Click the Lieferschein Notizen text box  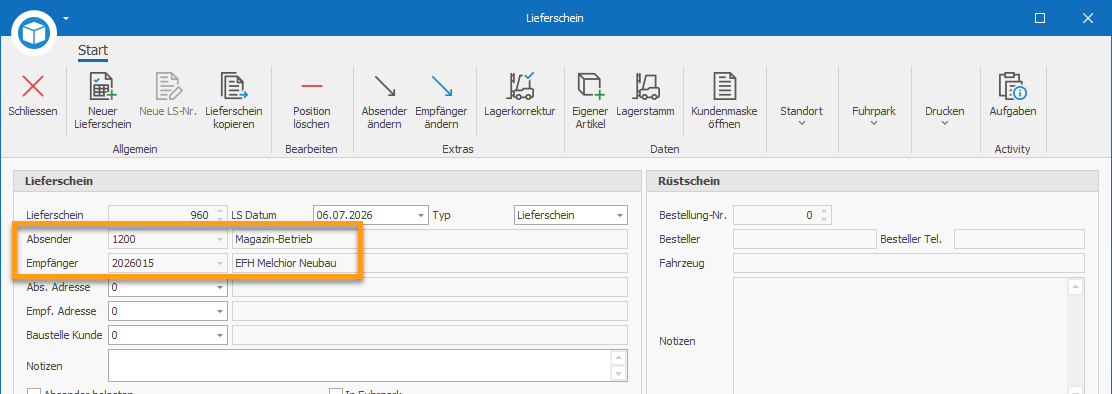pos(367,366)
